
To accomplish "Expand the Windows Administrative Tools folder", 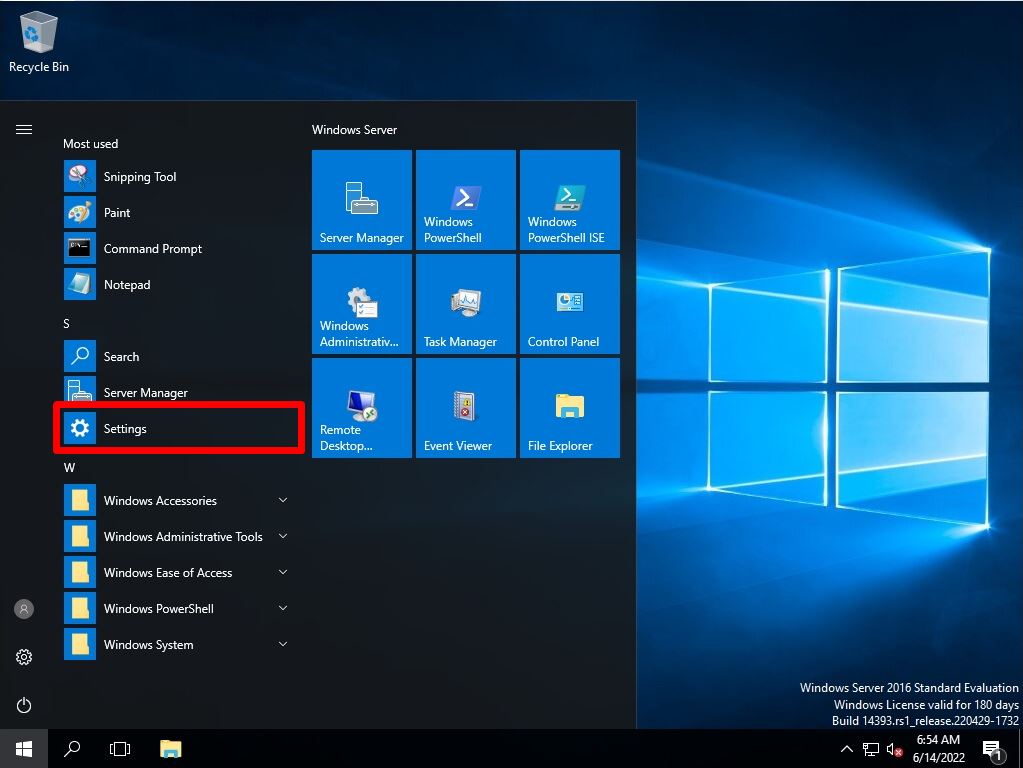I will point(177,536).
